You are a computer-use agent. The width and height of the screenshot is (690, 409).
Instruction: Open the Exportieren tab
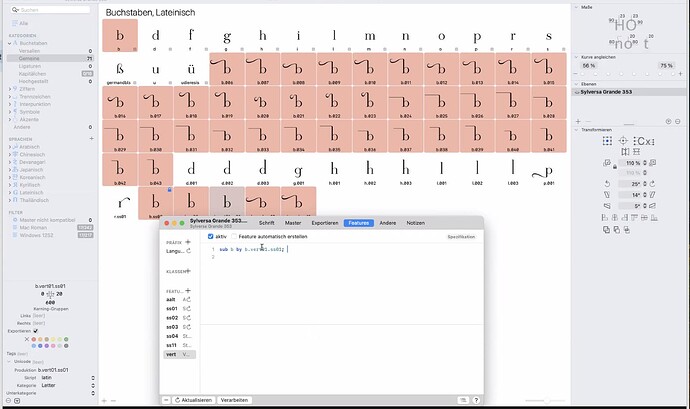(324, 222)
